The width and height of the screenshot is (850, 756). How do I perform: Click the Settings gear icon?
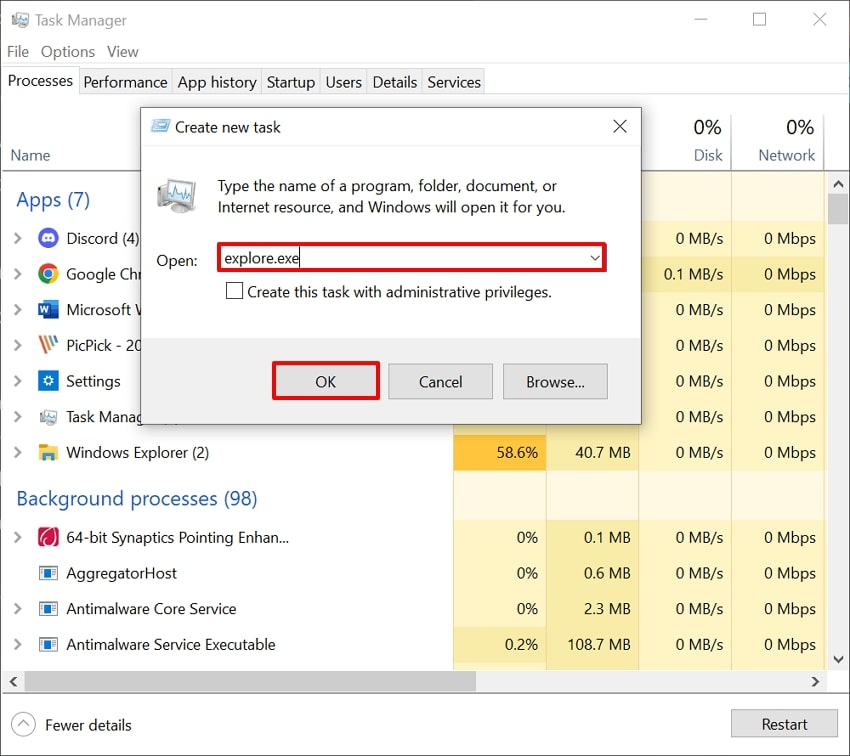pyautogui.click(x=48, y=381)
